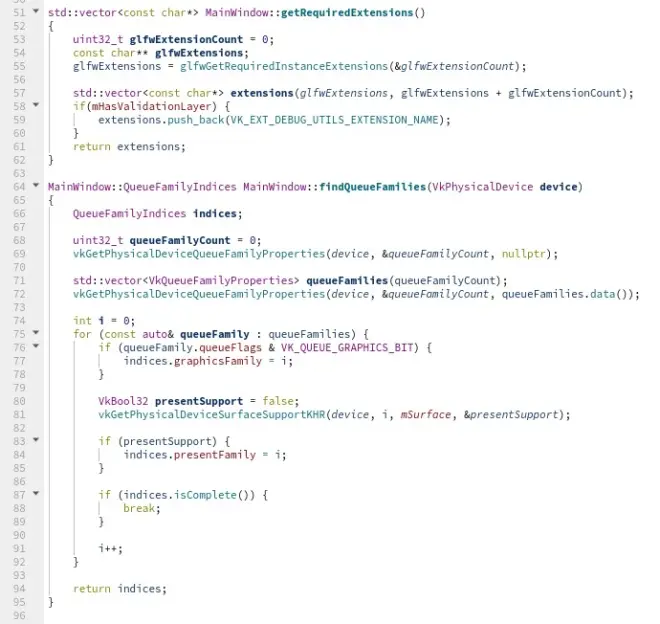660x624 pixels.
Task: Click on findQueueFamilies function name
Action: point(373,187)
